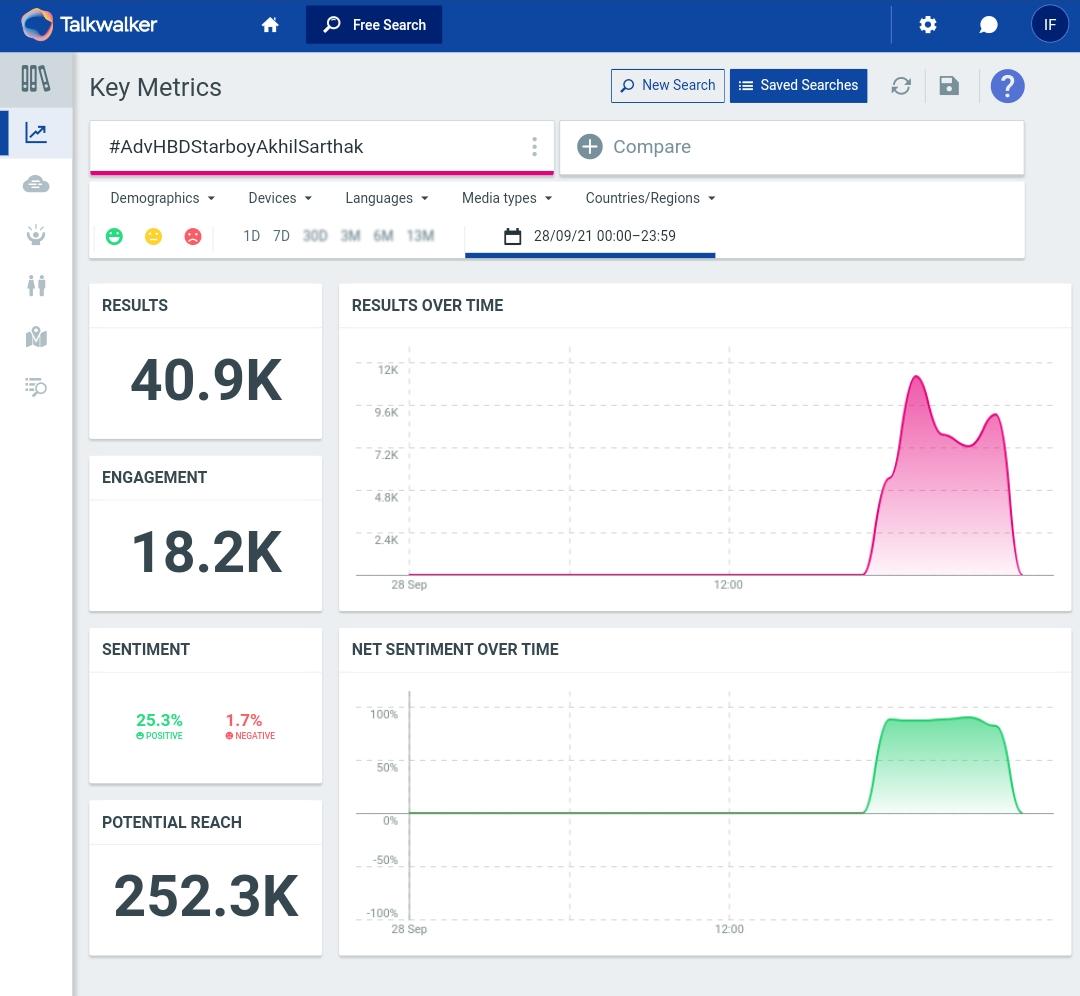Open the demographics people sidebar icon

(x=36, y=285)
